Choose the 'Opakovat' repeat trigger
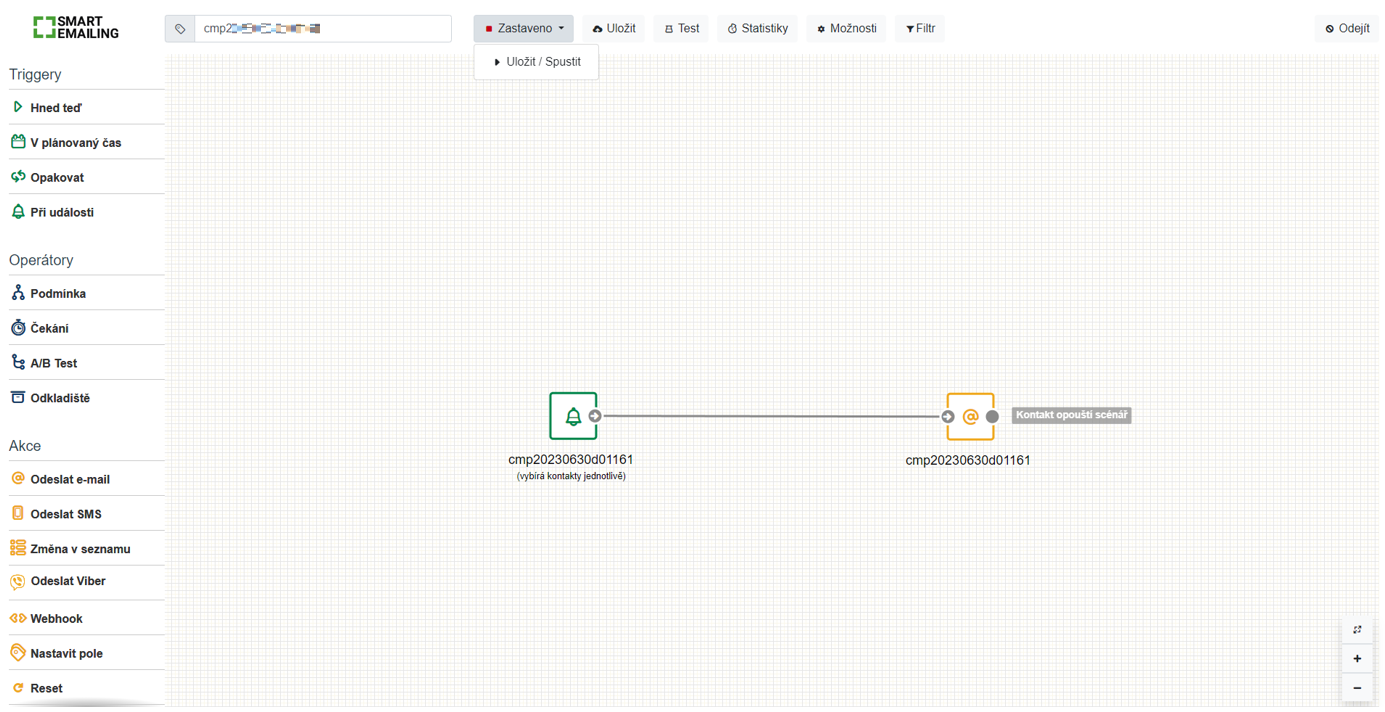 tap(56, 177)
